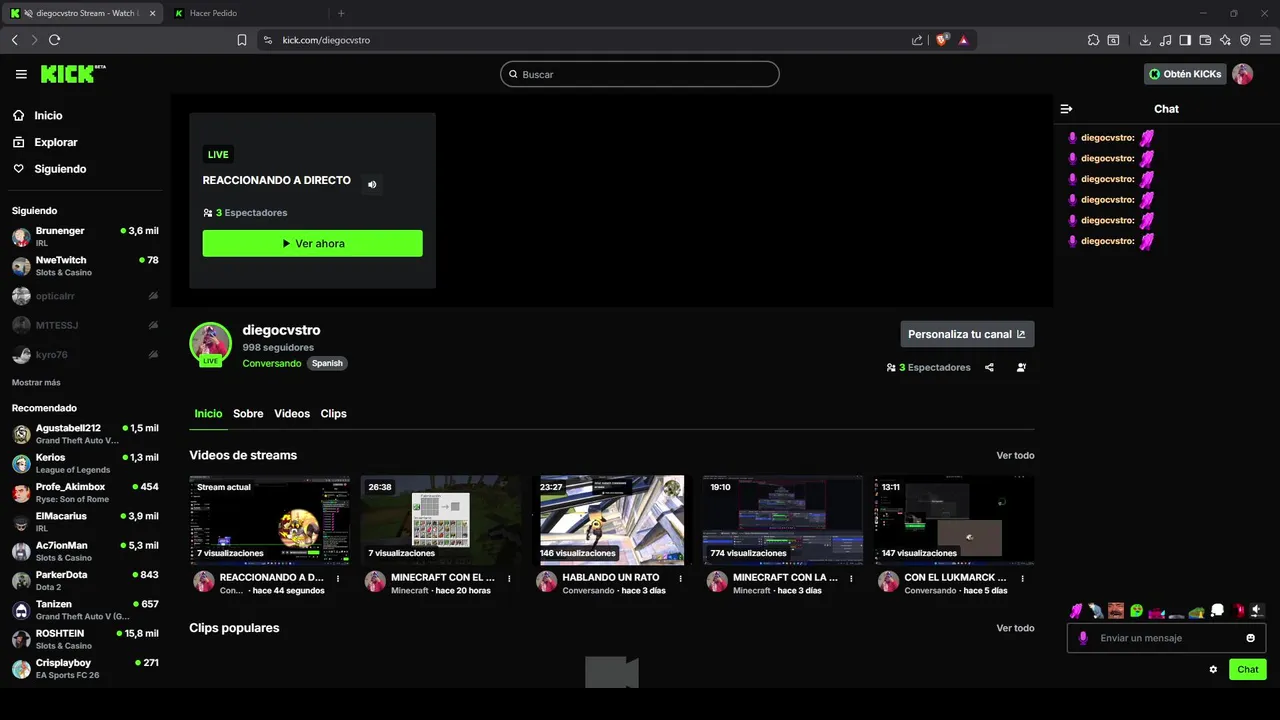The width and height of the screenshot is (1280, 720).
Task: Click the share page icon in address bar
Action: [x=917, y=40]
